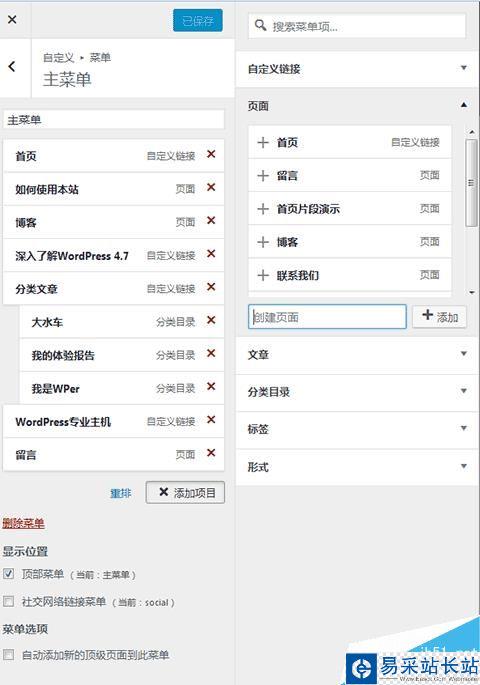Open the WordPress专业主机 menu item
Viewport: 480px width, 685px height.
coord(114,422)
